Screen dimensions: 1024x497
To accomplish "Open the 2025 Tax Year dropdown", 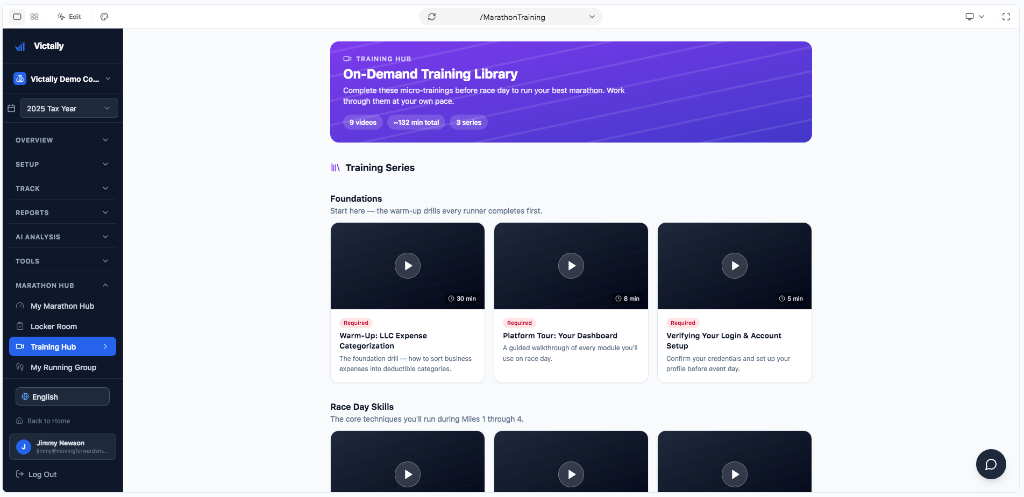I will [69, 108].
